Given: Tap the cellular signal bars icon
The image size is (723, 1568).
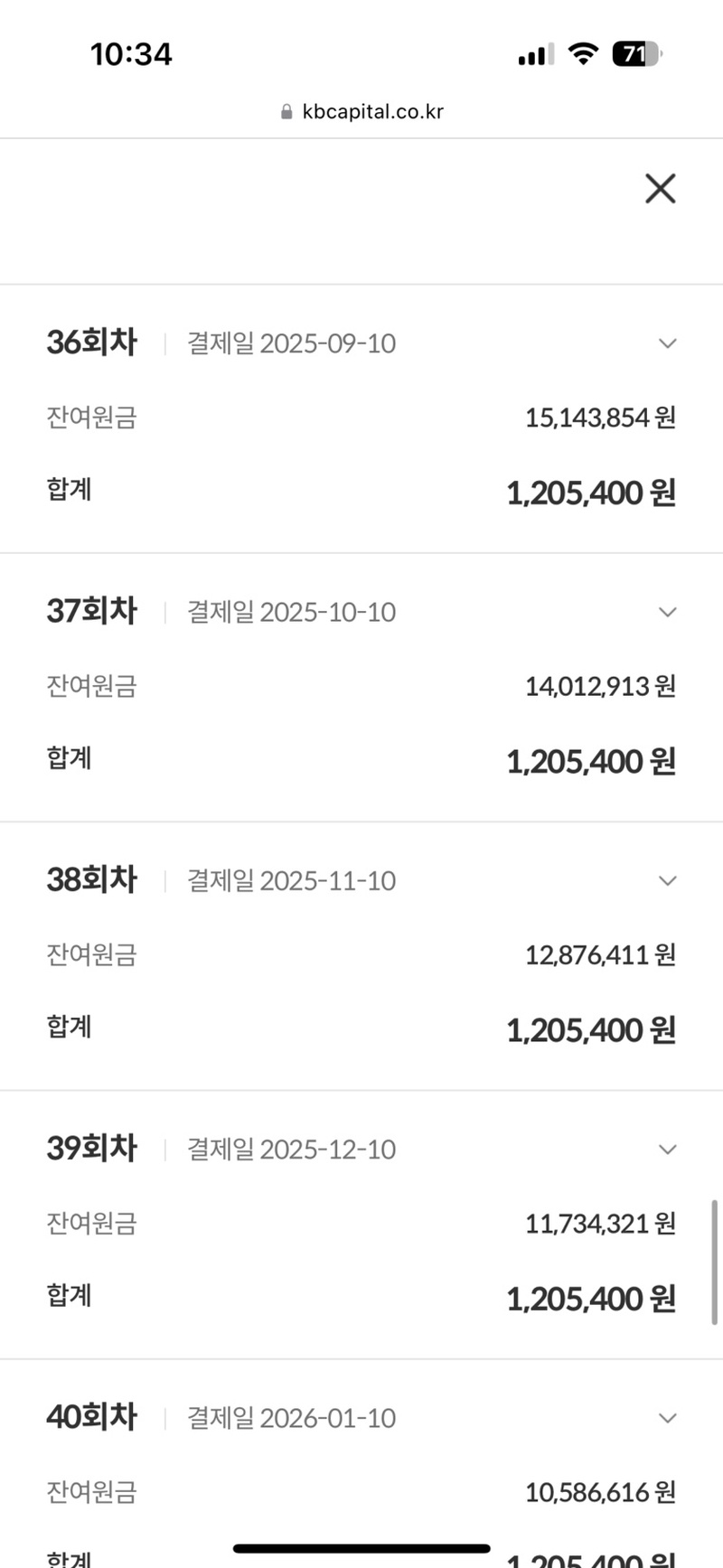Looking at the screenshot, I should coord(535,55).
